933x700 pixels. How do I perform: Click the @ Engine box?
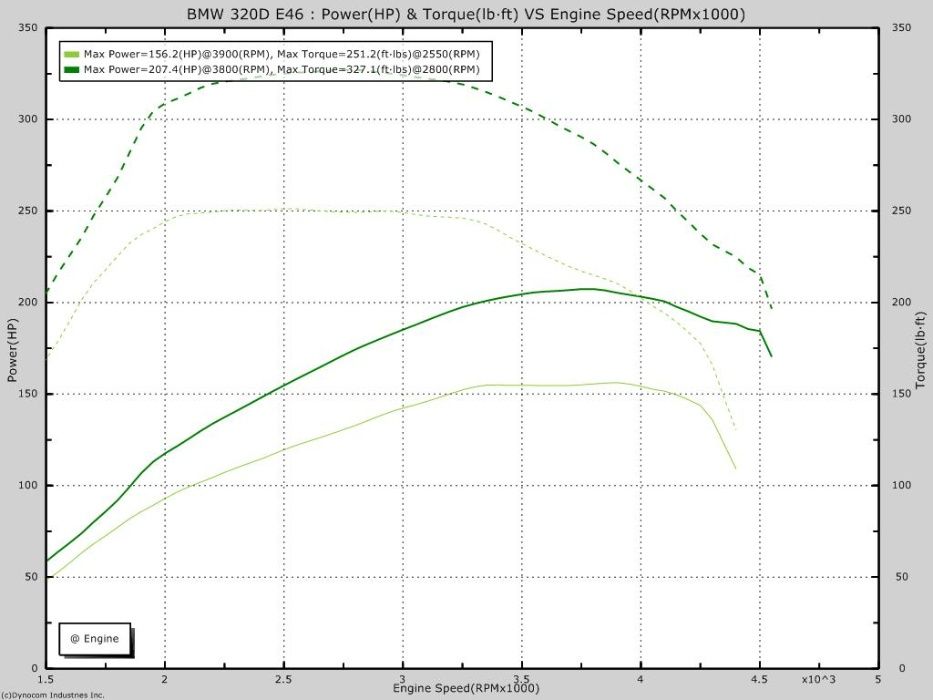pos(95,639)
